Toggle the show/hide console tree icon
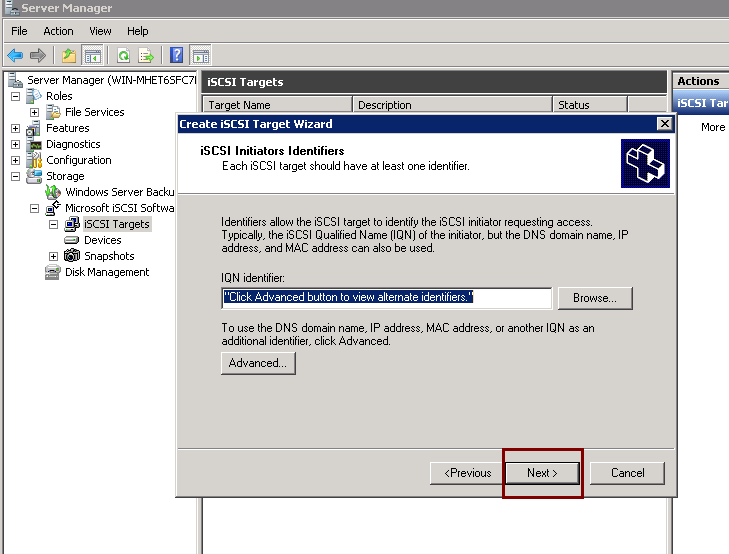Screen dimensions: 729x554 click(x=92, y=56)
